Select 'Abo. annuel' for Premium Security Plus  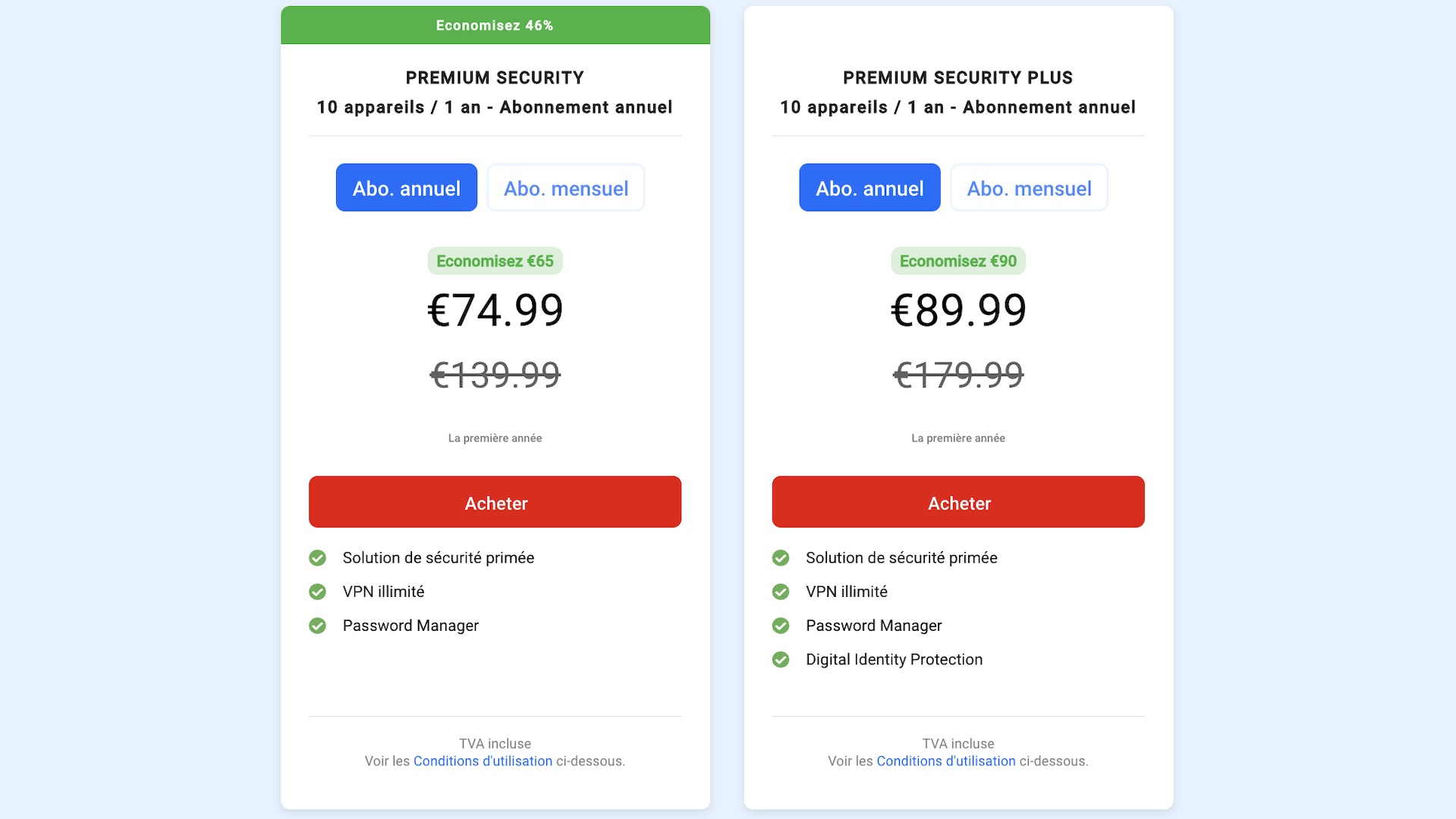(870, 187)
